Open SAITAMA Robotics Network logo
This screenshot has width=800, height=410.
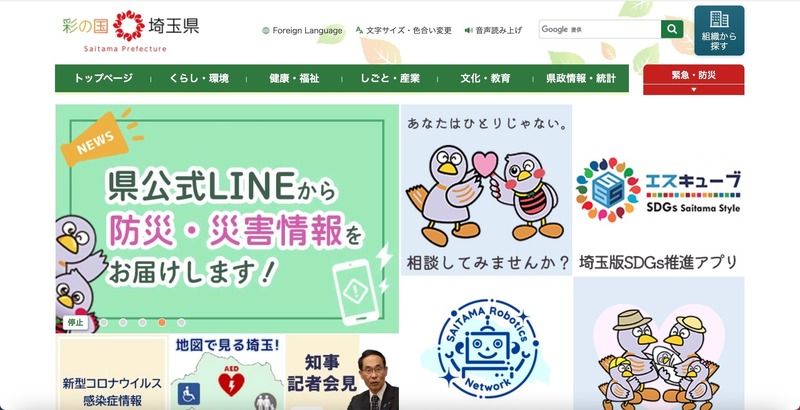486,348
